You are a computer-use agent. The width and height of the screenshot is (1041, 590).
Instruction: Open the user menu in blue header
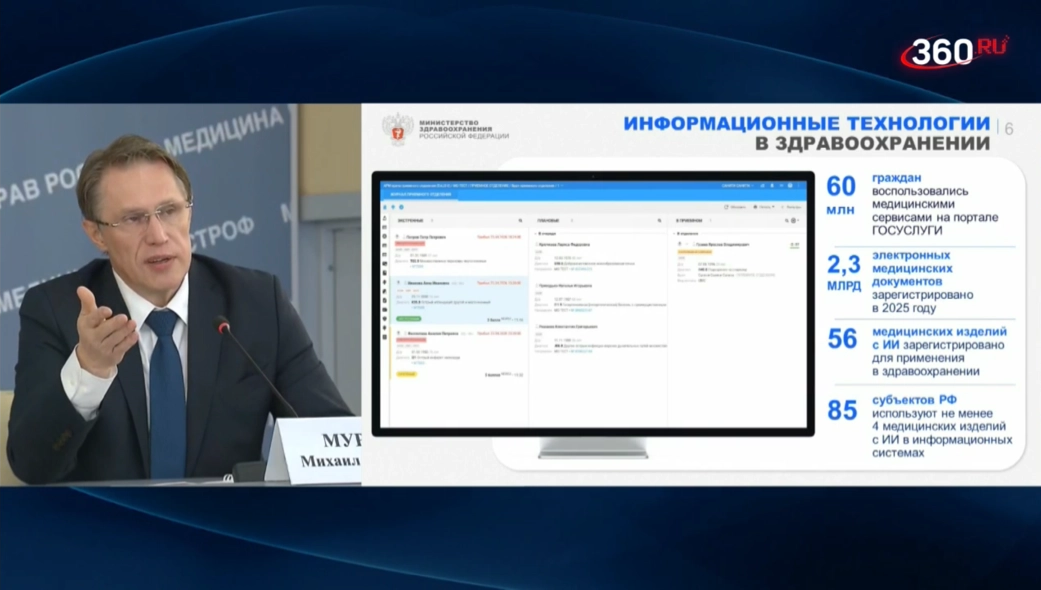point(738,186)
